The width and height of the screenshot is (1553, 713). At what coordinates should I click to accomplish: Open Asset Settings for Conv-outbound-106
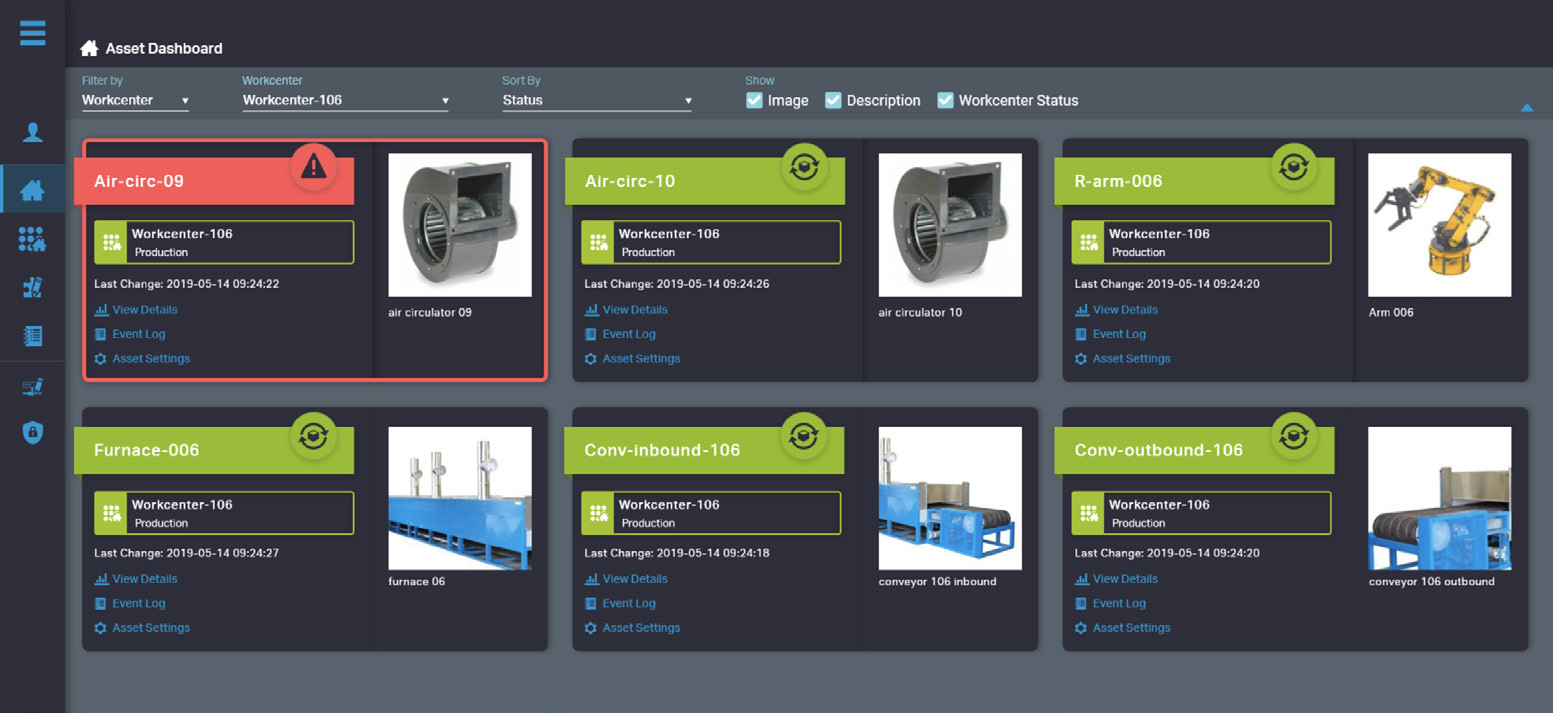coord(1122,628)
